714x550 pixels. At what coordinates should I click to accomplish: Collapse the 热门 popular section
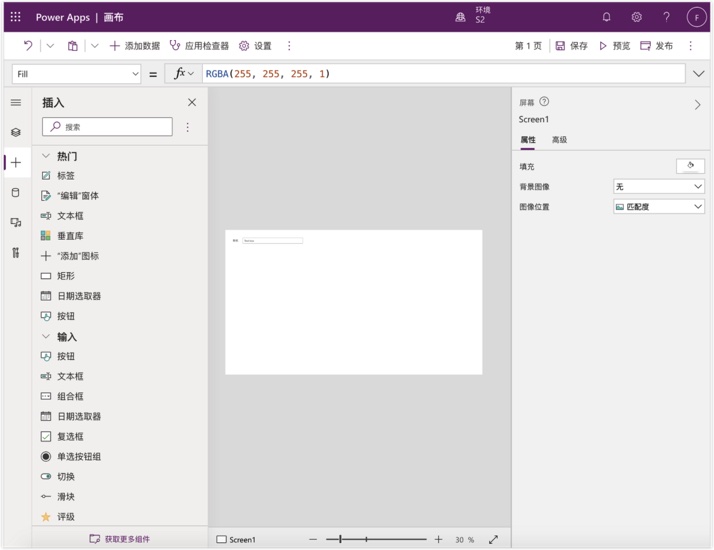coord(46,156)
